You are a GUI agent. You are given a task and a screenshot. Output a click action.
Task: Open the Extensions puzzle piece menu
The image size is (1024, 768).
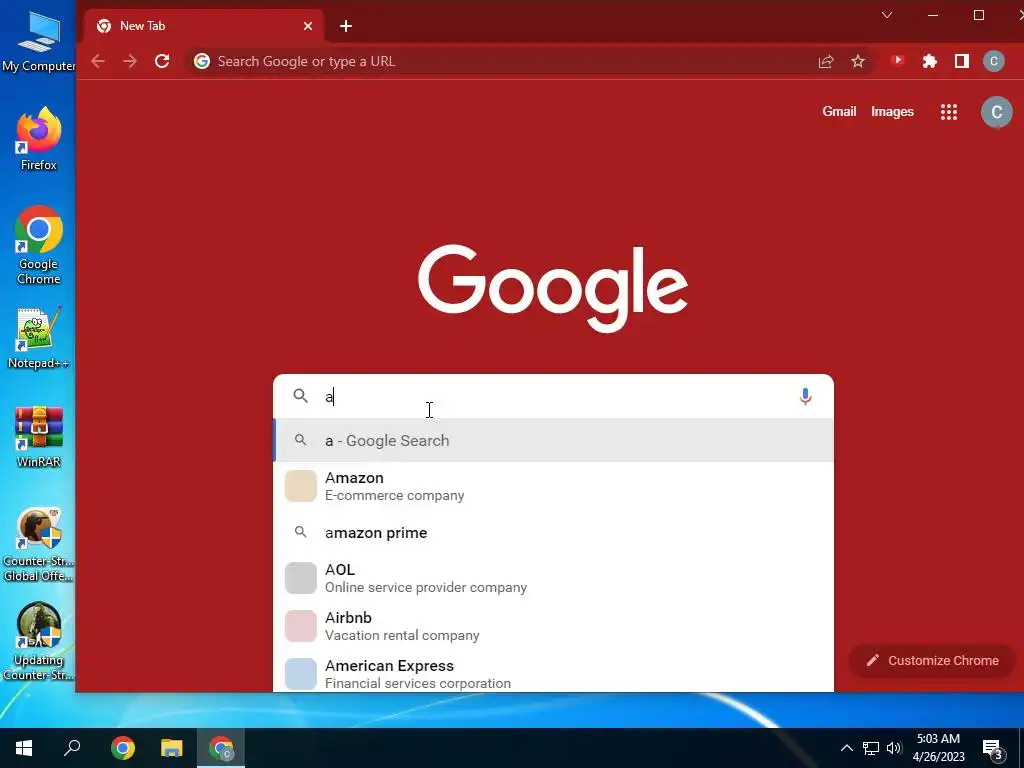point(929,61)
